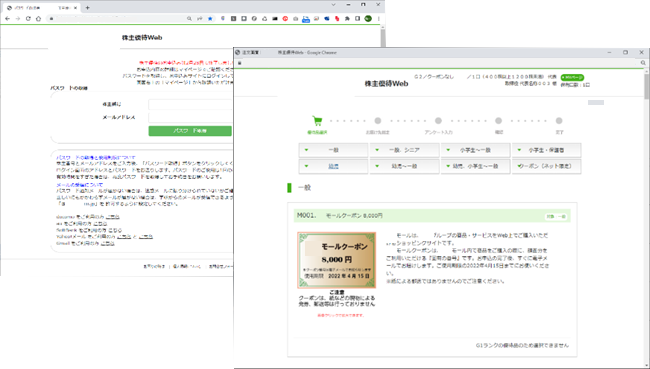The height and width of the screenshot is (369, 650).
Task: Click the lock icon in rear window address bar
Action: point(51,19)
